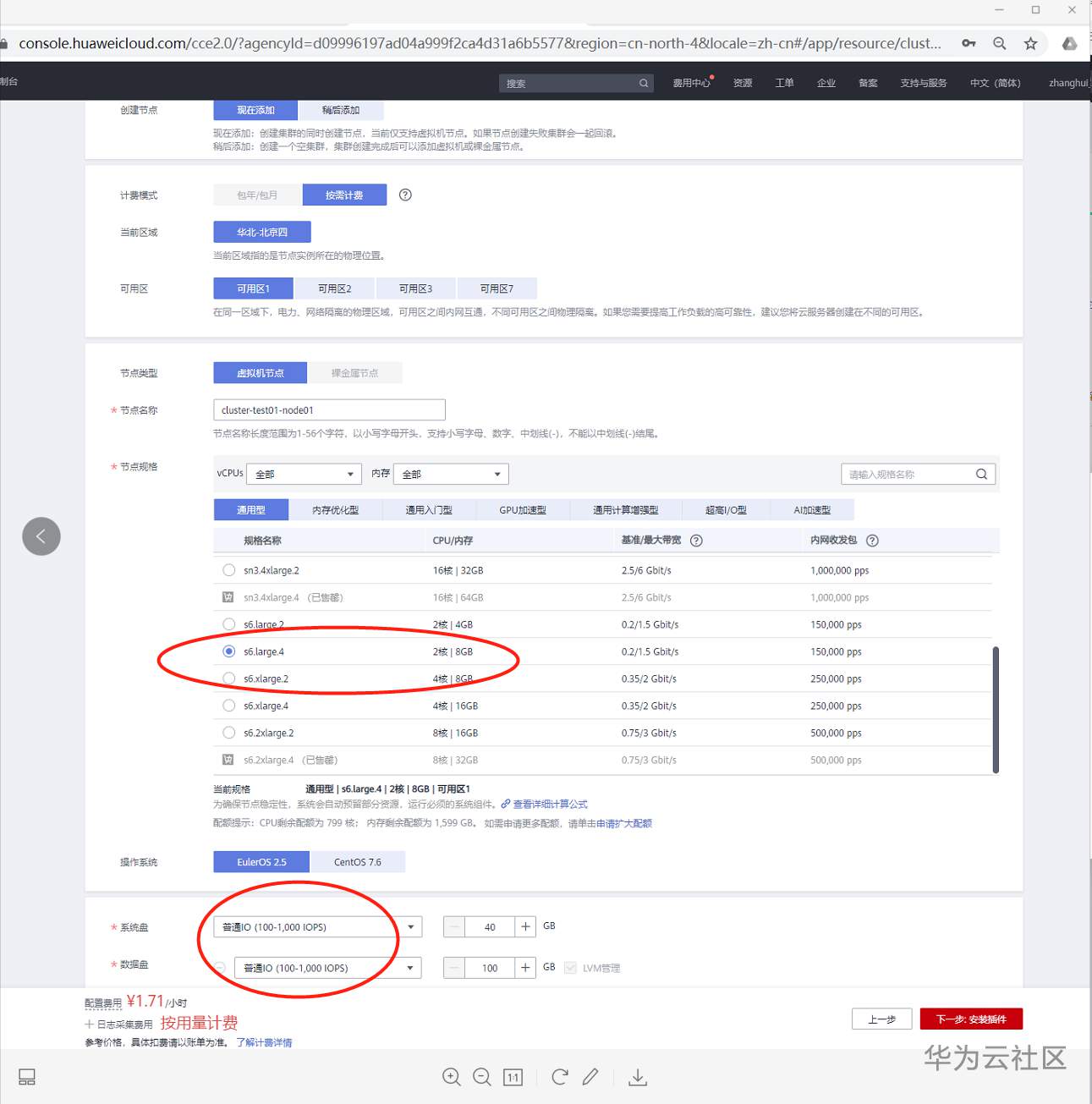1092x1104 pixels.
Task: Show help for 基准/最大带宽 column
Action: coord(696,541)
